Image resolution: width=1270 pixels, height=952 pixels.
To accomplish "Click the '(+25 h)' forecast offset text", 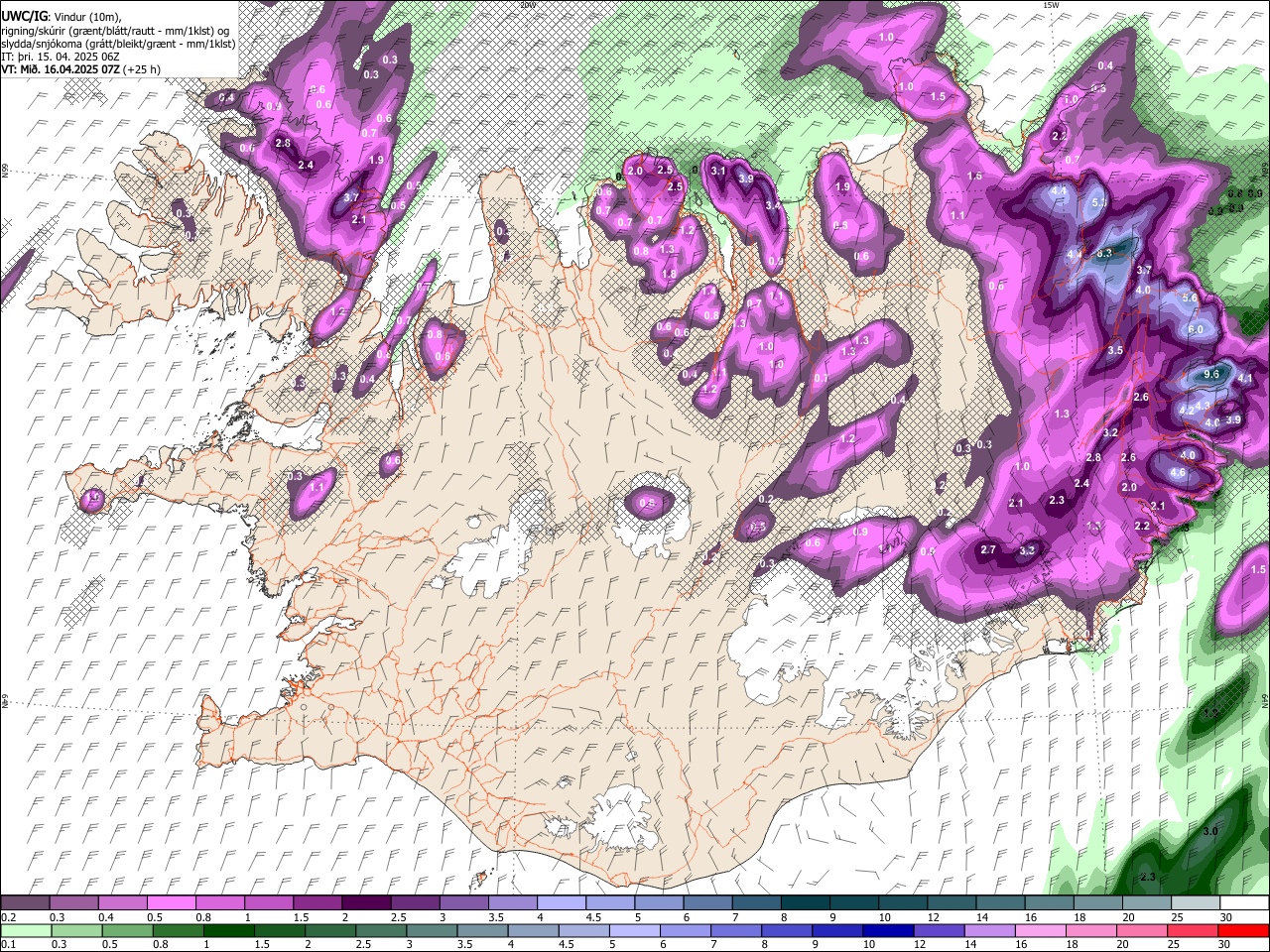I will click(143, 69).
